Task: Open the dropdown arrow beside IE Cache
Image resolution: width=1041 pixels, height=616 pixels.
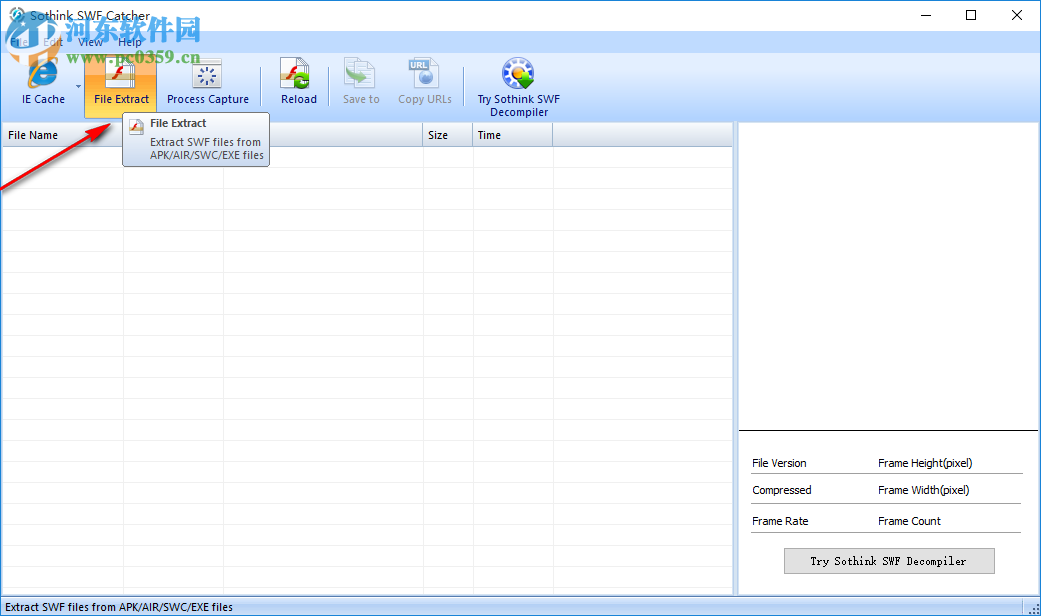Action: coord(77,86)
